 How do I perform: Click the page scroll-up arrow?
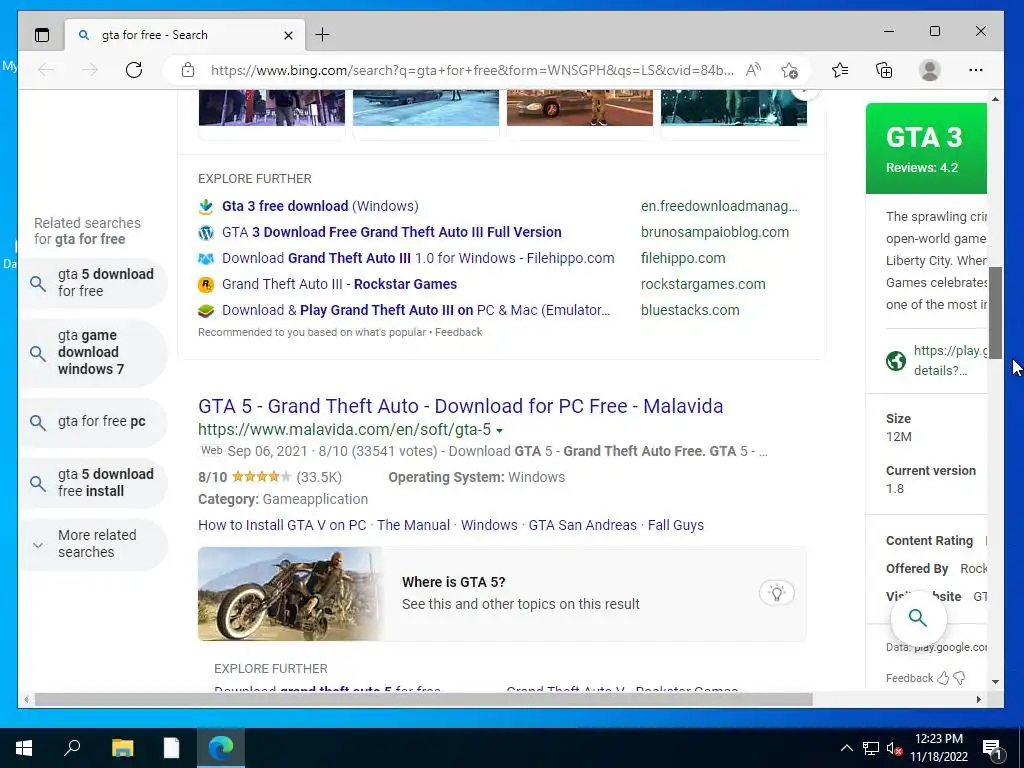(x=995, y=99)
